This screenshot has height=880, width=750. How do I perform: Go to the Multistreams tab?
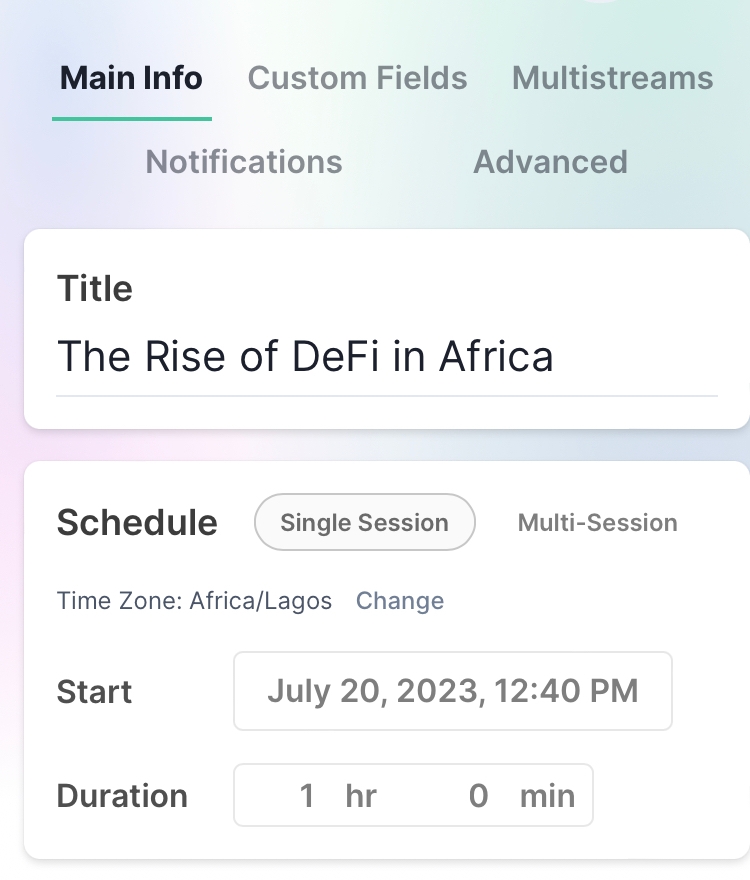click(x=612, y=78)
